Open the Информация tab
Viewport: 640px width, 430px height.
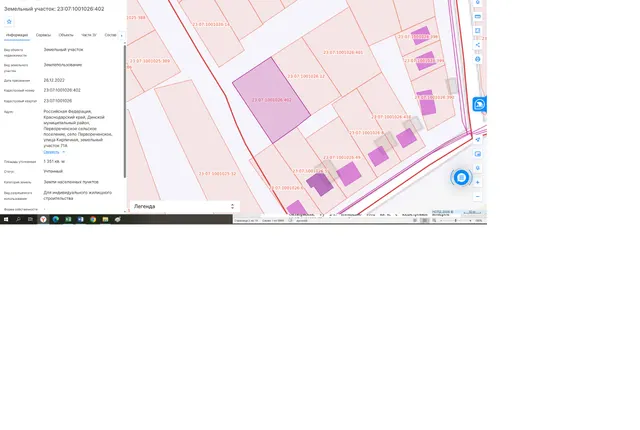(17, 35)
